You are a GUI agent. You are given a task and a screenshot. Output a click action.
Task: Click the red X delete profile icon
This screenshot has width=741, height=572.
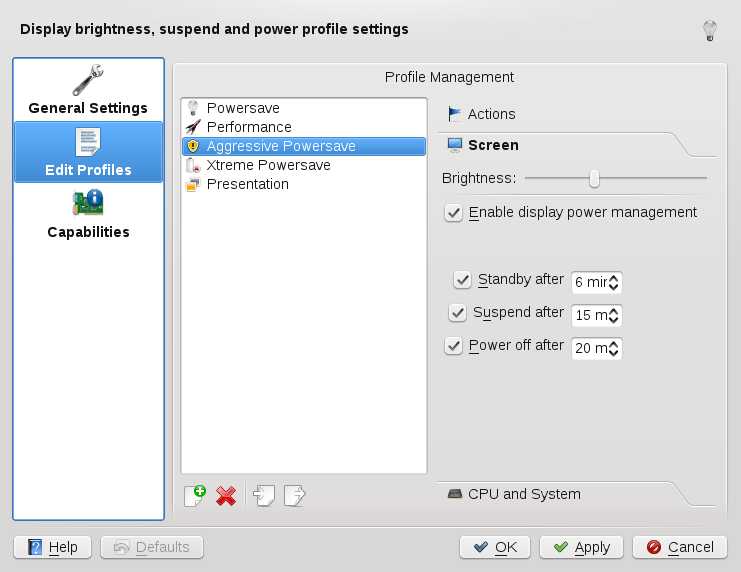tap(226, 495)
